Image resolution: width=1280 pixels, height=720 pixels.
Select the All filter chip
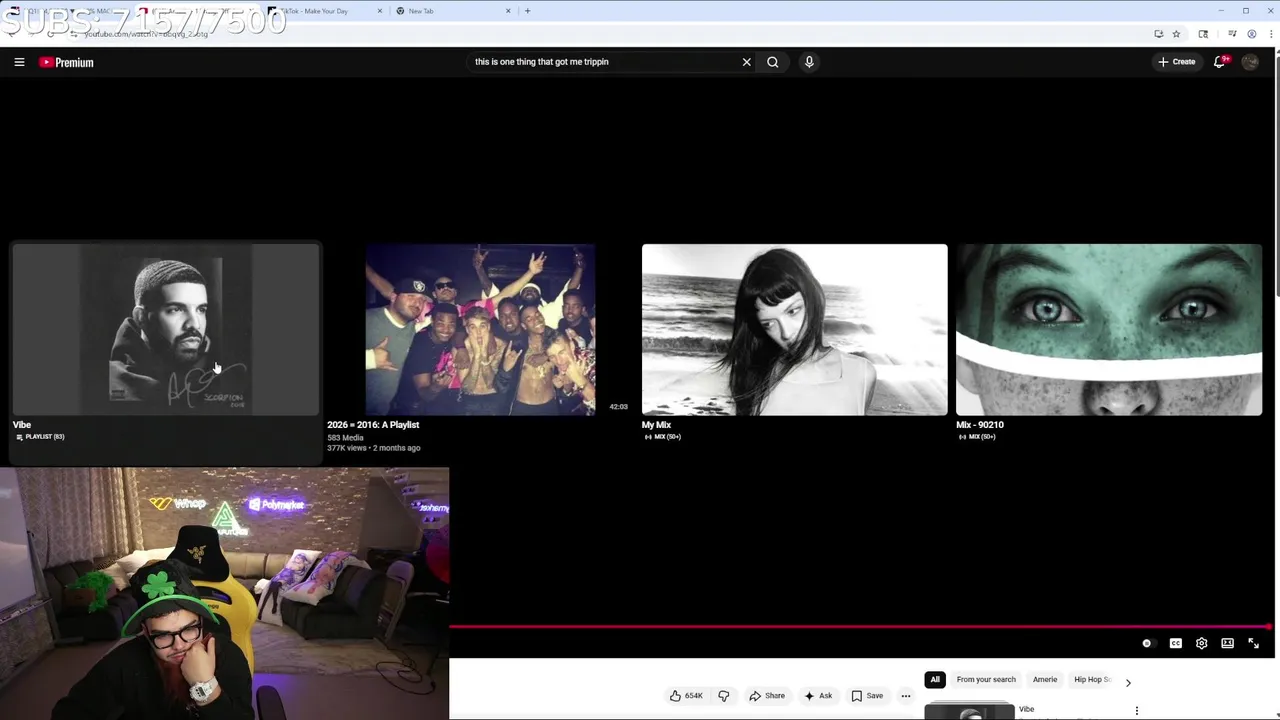pyautogui.click(x=935, y=680)
